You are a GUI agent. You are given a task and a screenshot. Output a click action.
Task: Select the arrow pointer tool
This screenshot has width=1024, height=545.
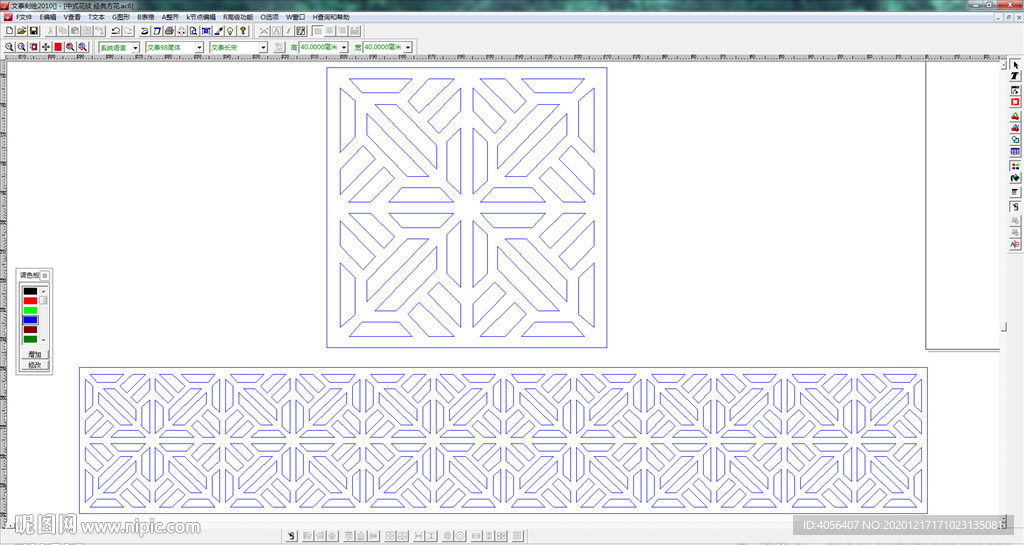(1015, 65)
